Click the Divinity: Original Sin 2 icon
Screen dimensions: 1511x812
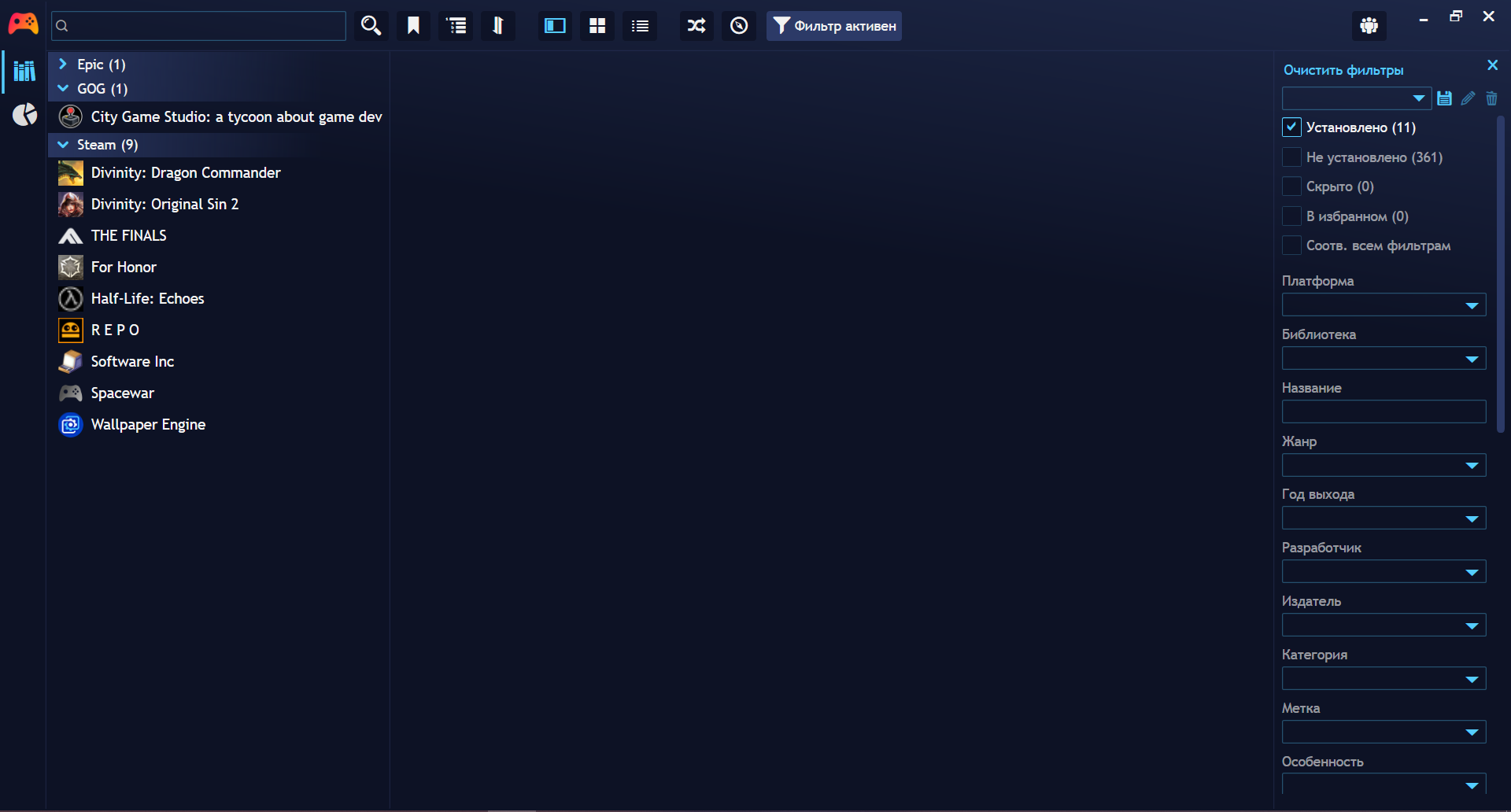[x=71, y=205]
